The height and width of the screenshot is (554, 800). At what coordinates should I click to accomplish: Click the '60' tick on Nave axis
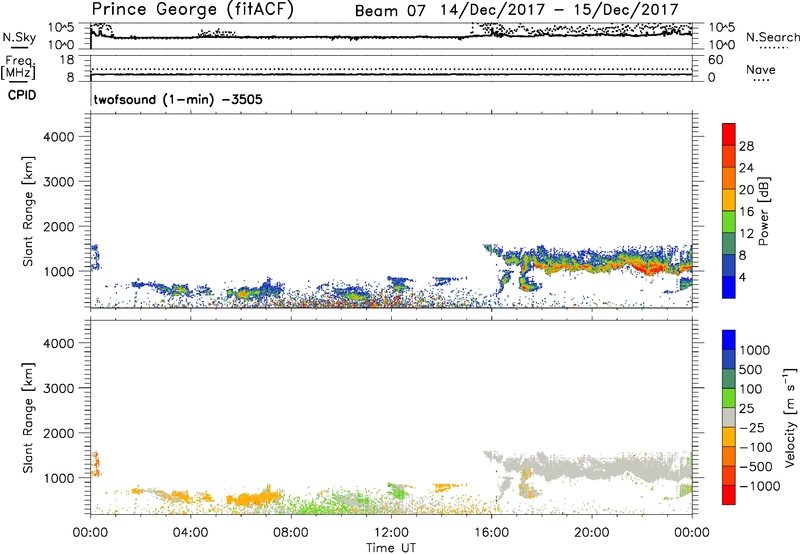tap(716, 60)
